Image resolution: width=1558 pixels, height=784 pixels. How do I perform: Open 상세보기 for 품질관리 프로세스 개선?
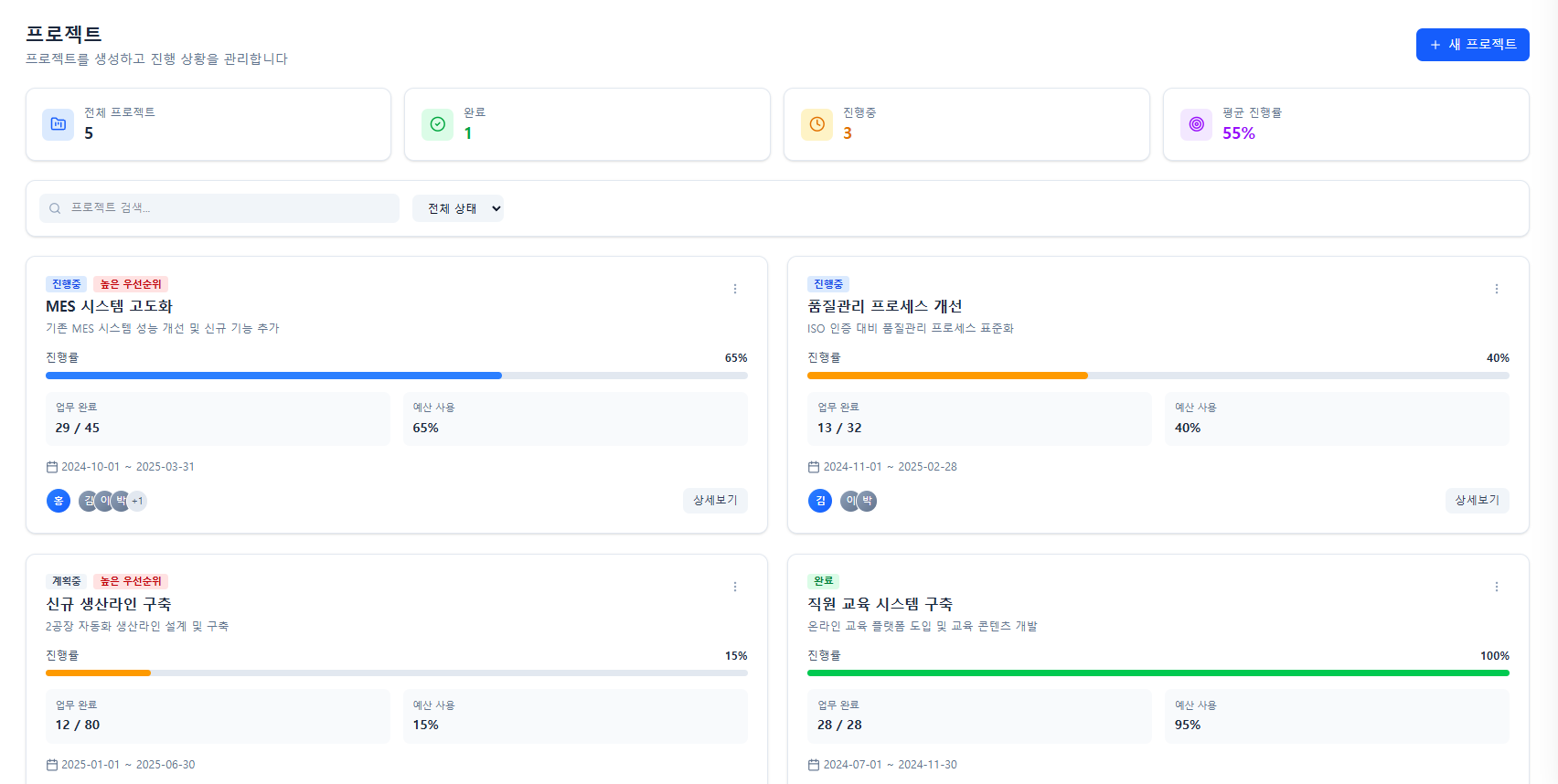[x=1477, y=500]
